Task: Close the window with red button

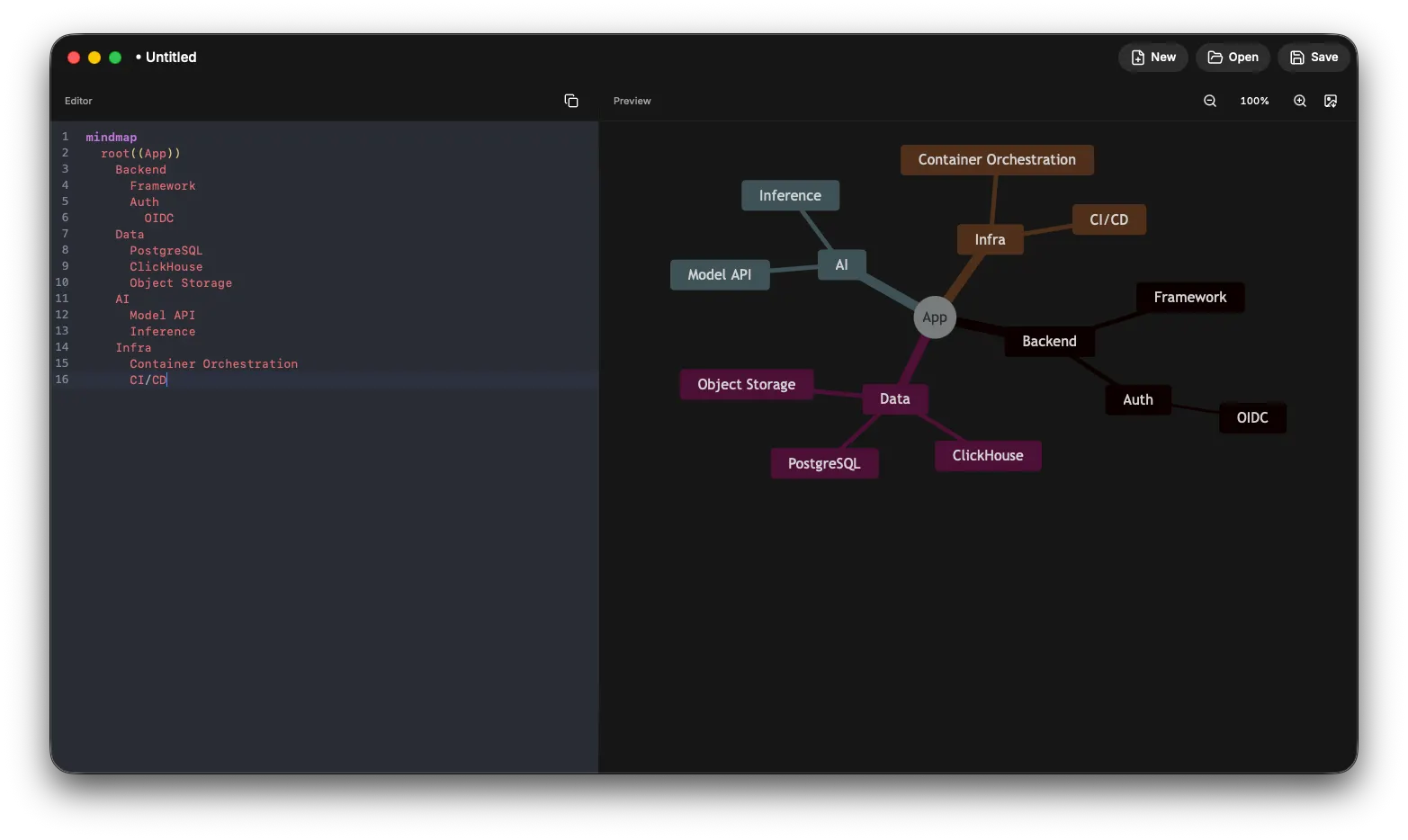Action: pyautogui.click(x=74, y=58)
